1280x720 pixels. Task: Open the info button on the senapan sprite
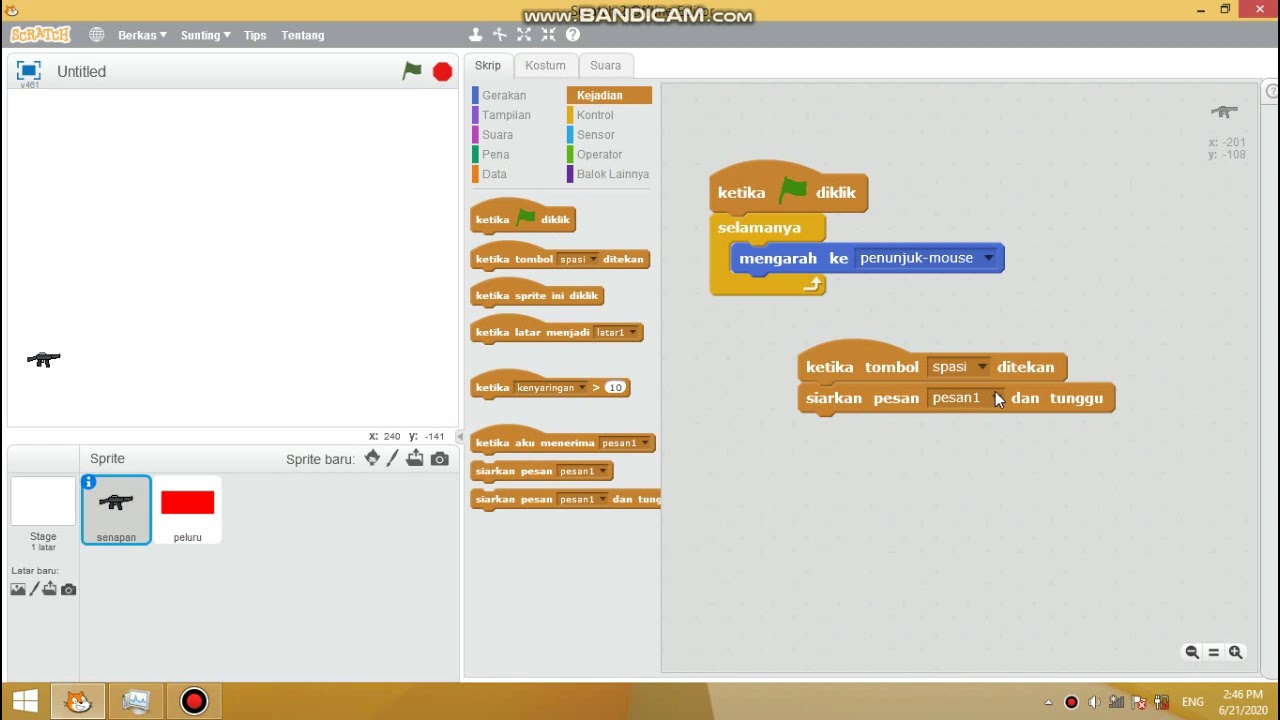pos(89,483)
